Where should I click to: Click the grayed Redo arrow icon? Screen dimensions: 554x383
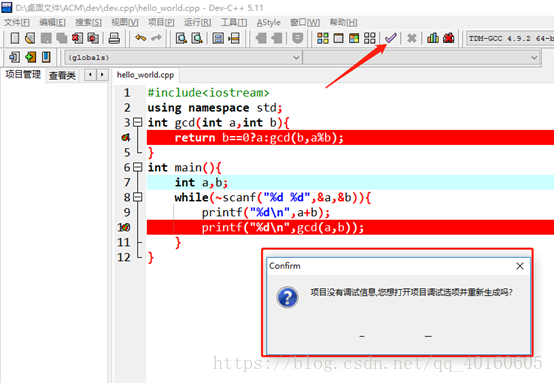[156, 38]
